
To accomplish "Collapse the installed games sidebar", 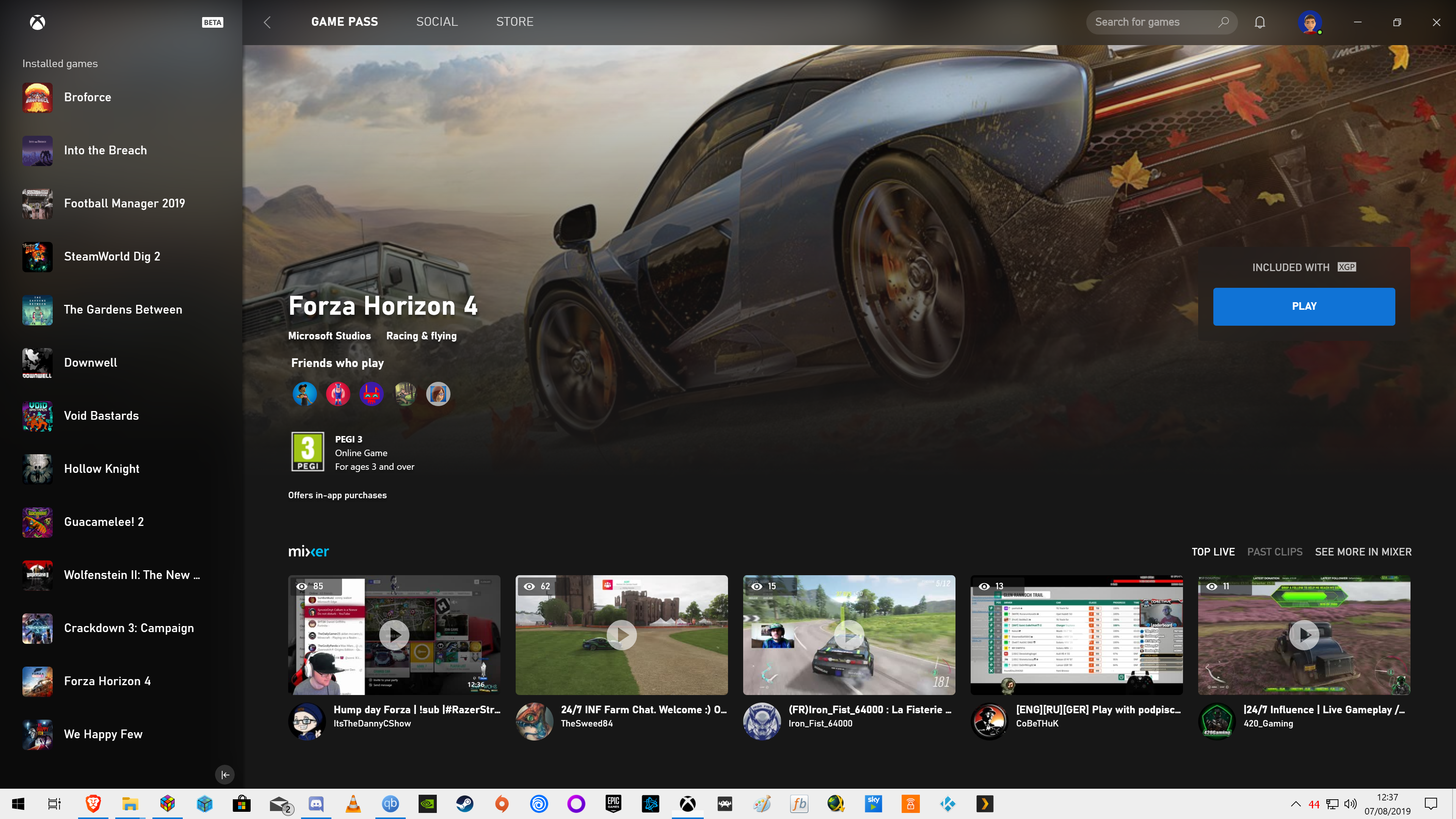I will [x=225, y=774].
